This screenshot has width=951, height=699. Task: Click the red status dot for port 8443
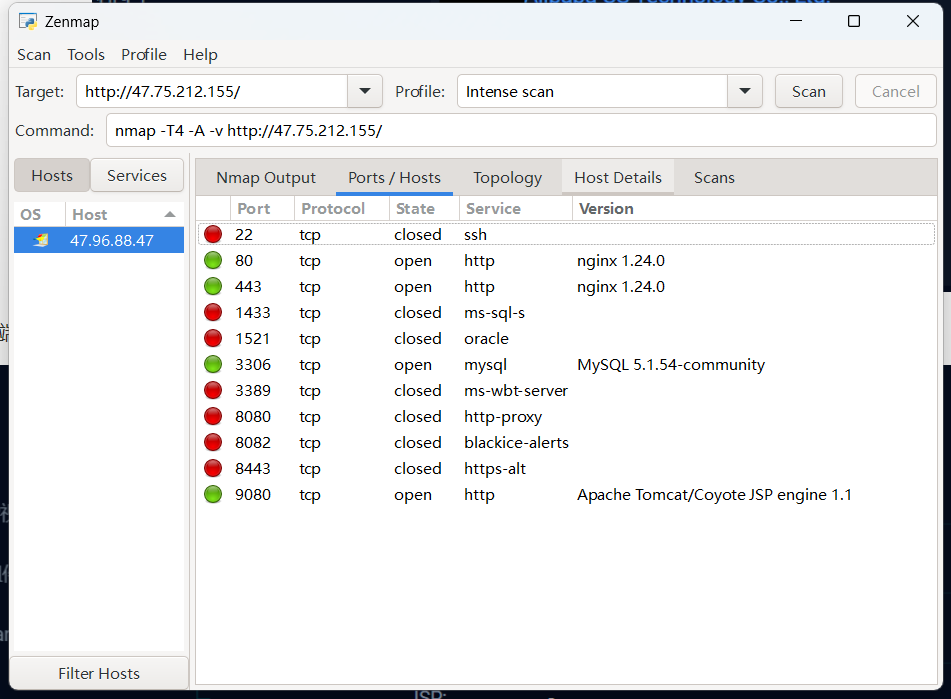213,469
